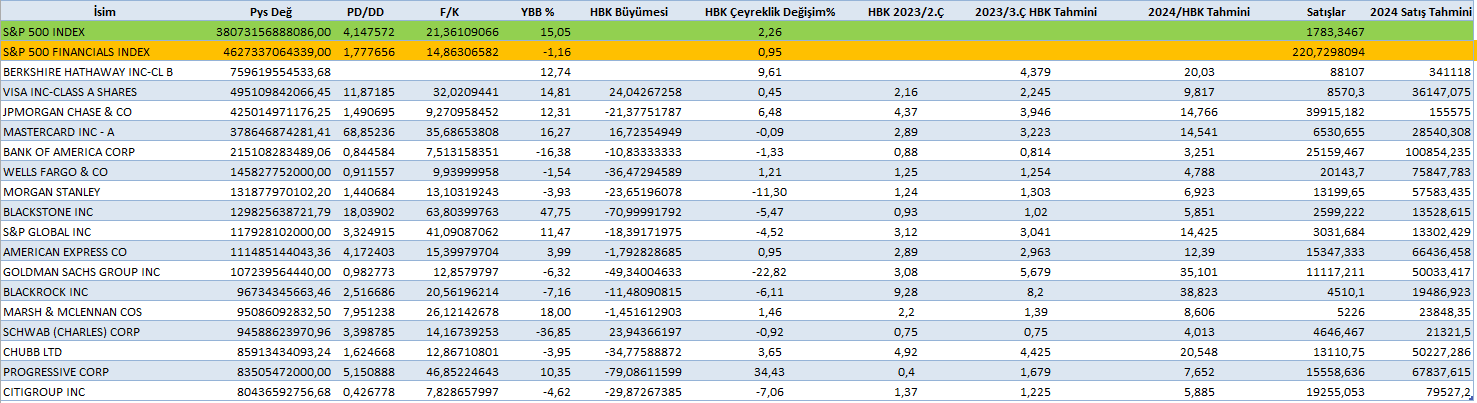Click CITIGROUP INC name cell

[x=44, y=392]
